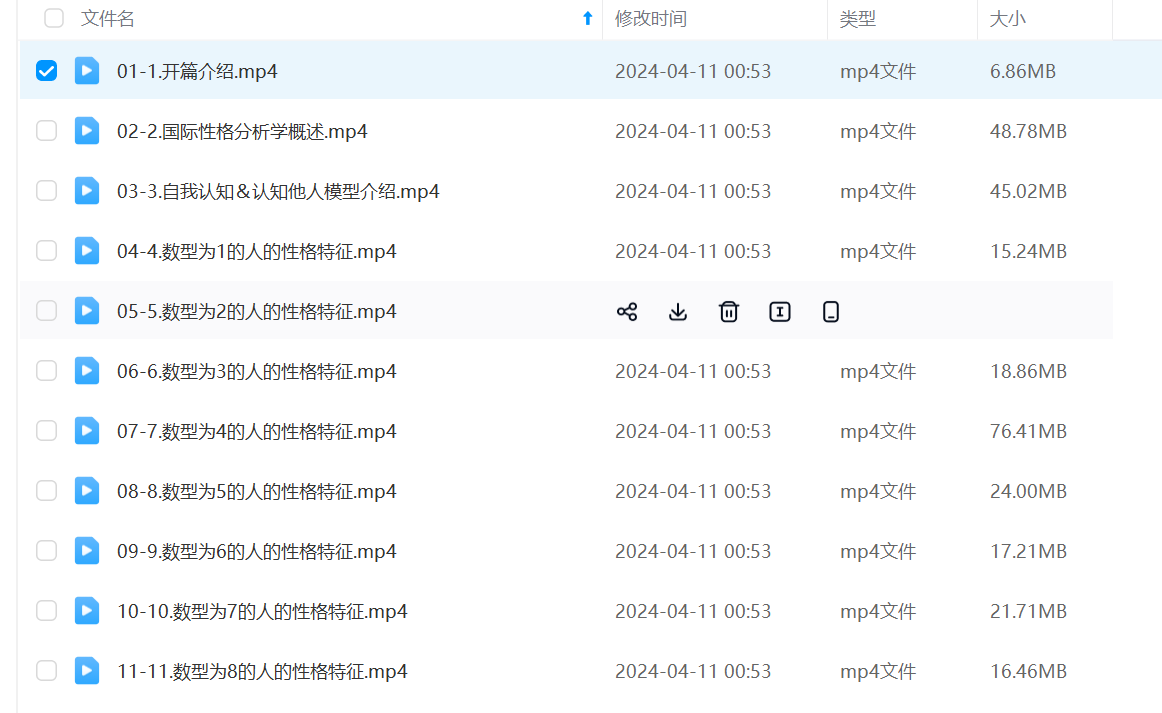Sort files by 修改时间 column header
Screen dimensions: 1162x713
[651, 19]
